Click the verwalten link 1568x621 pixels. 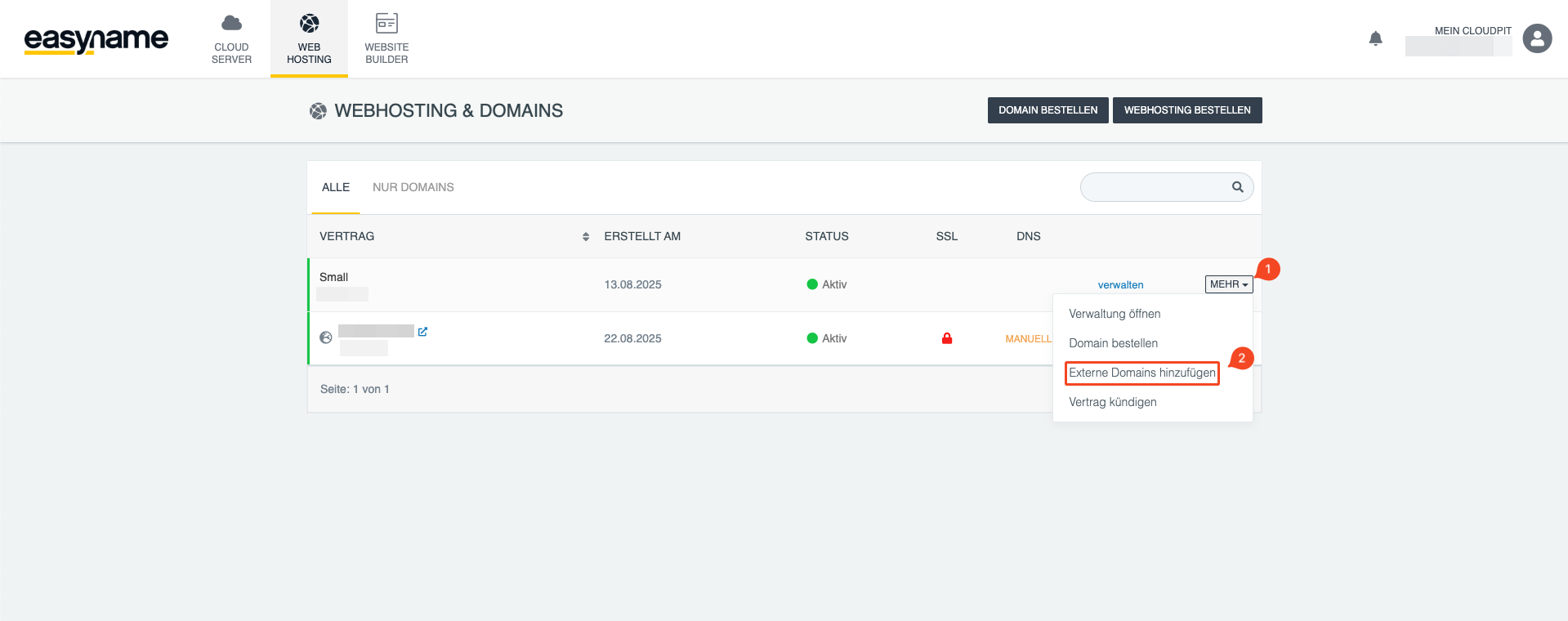[x=1120, y=285]
